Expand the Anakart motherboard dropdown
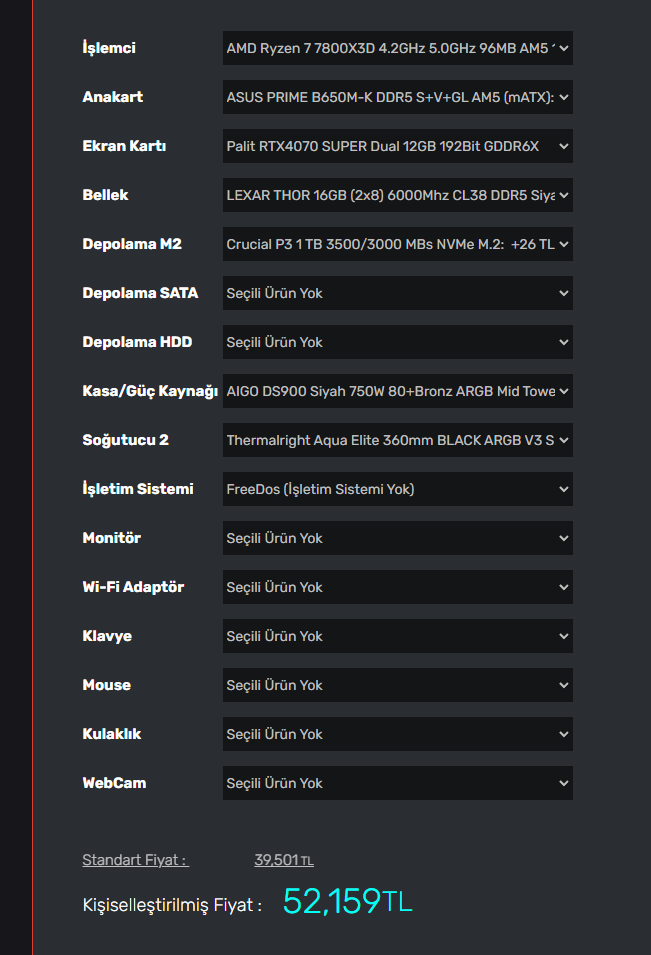The image size is (651, 955). point(397,97)
